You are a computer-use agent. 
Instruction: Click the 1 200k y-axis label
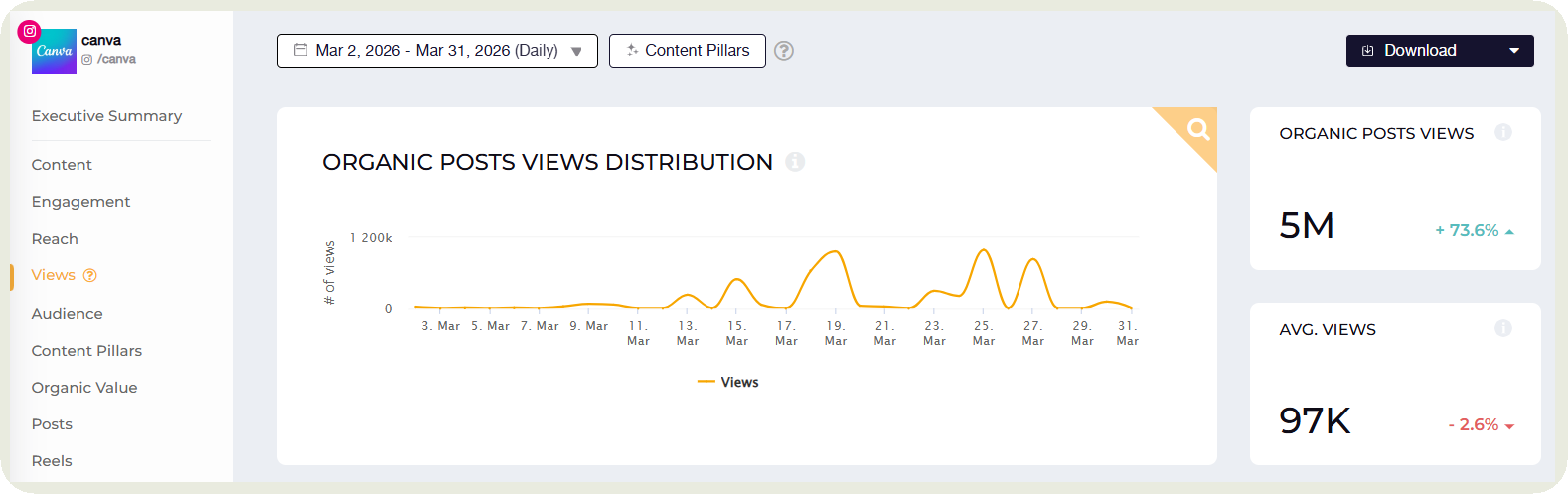coord(371,238)
